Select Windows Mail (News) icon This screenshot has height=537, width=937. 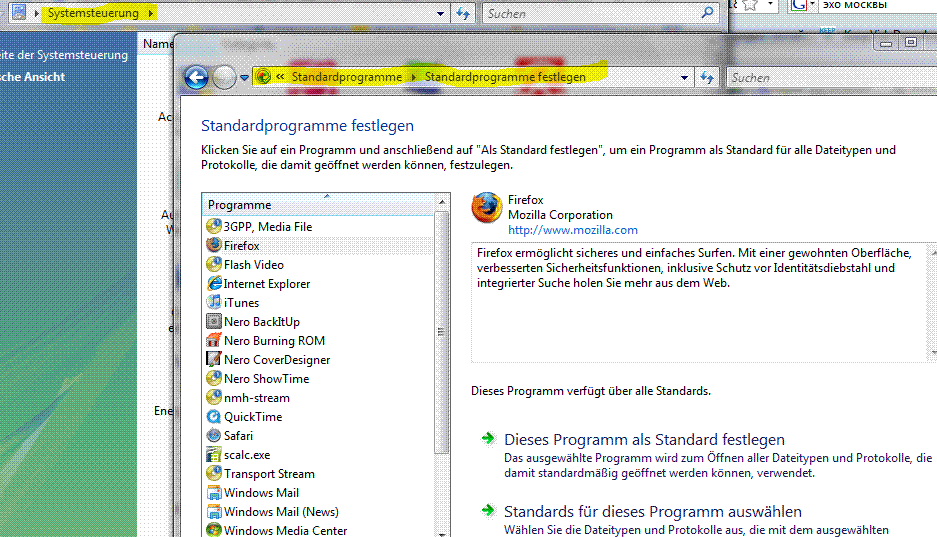pyautogui.click(x=214, y=511)
